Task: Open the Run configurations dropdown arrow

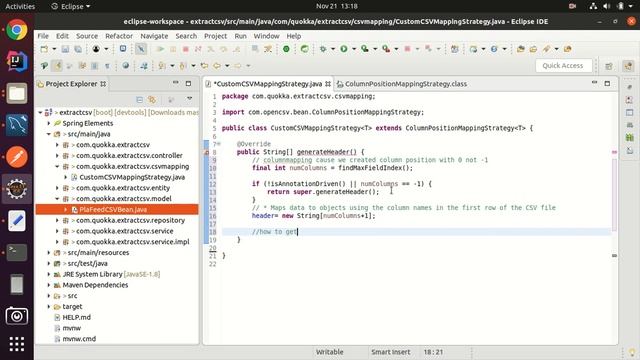Action: (353, 49)
